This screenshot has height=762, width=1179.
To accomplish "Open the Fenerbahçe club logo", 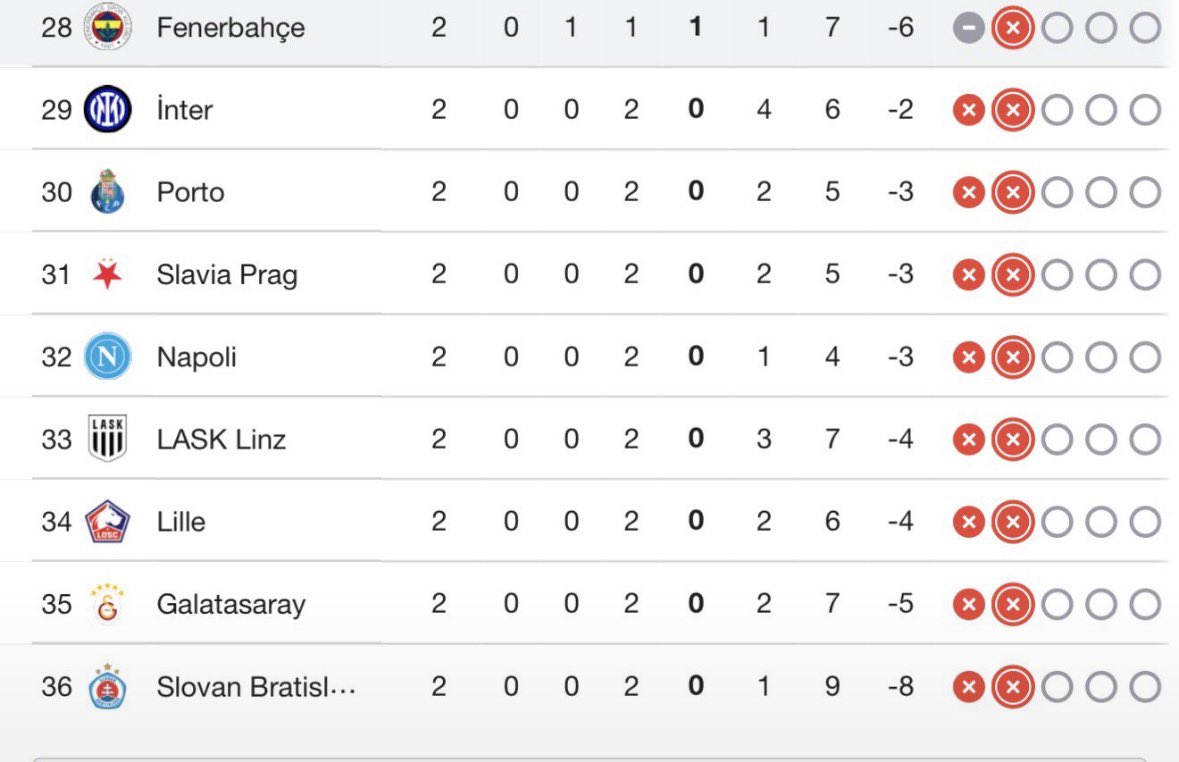I will point(108,26).
